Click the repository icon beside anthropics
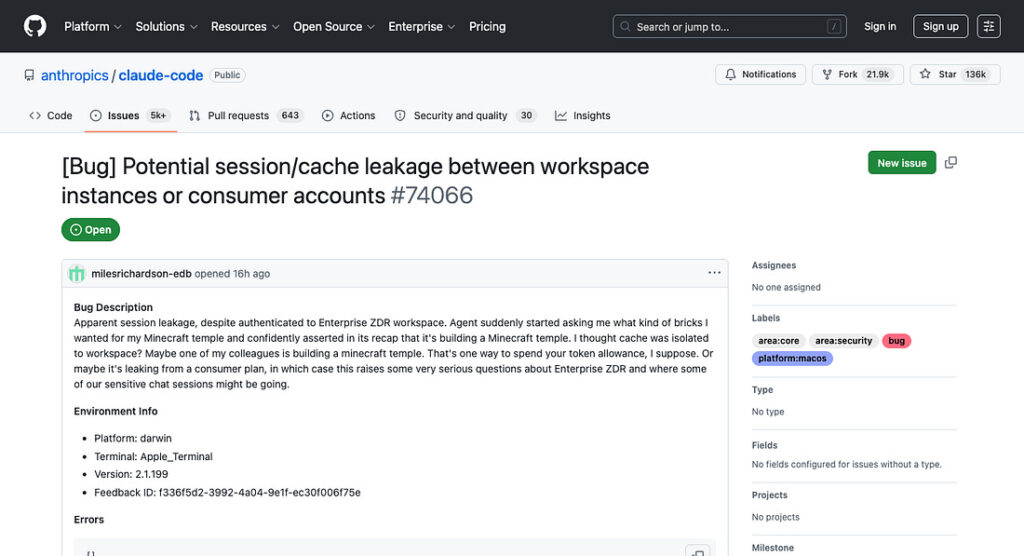1024x556 pixels. (x=29, y=75)
